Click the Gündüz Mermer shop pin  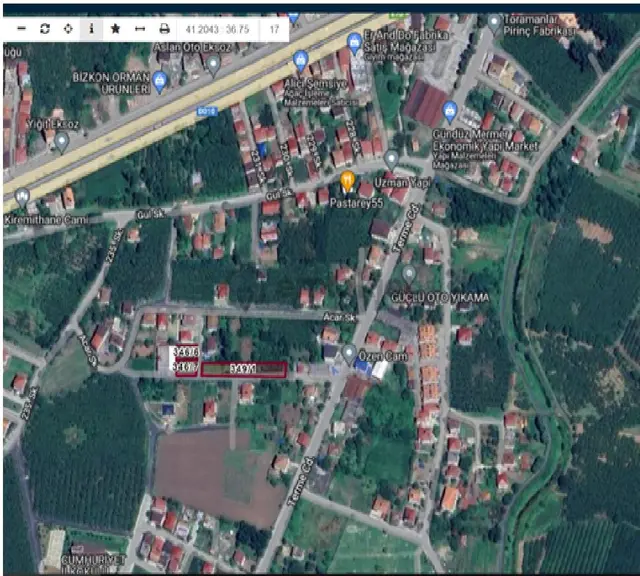coord(450,112)
